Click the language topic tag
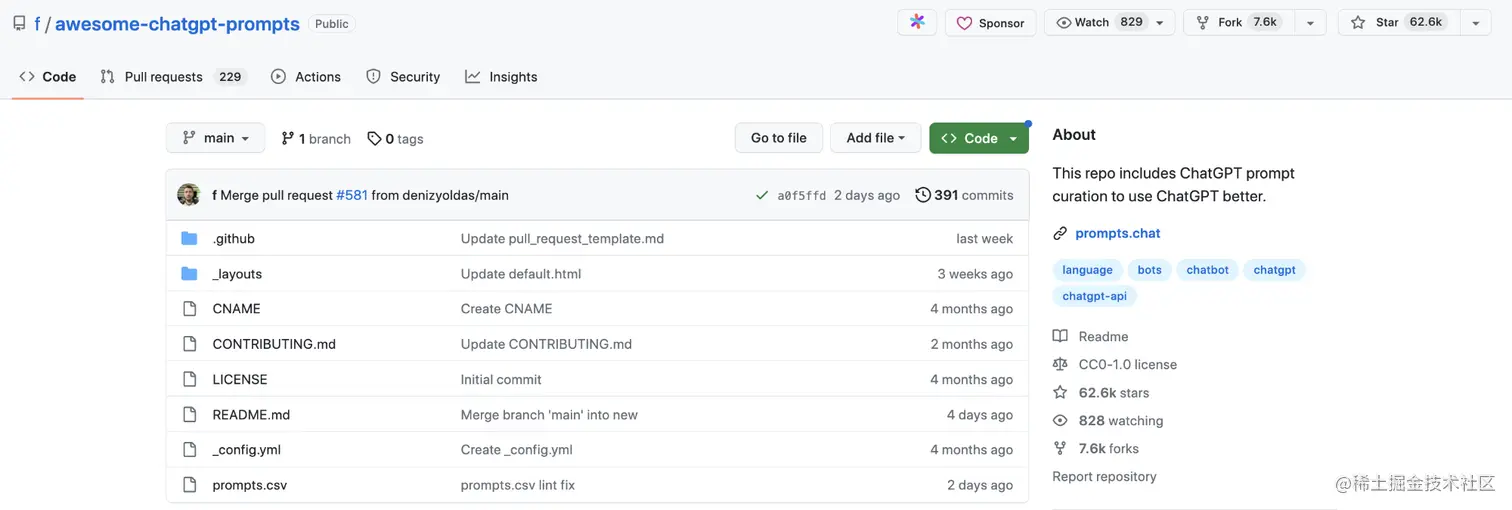Image resolution: width=1512 pixels, height=510 pixels. click(1087, 270)
